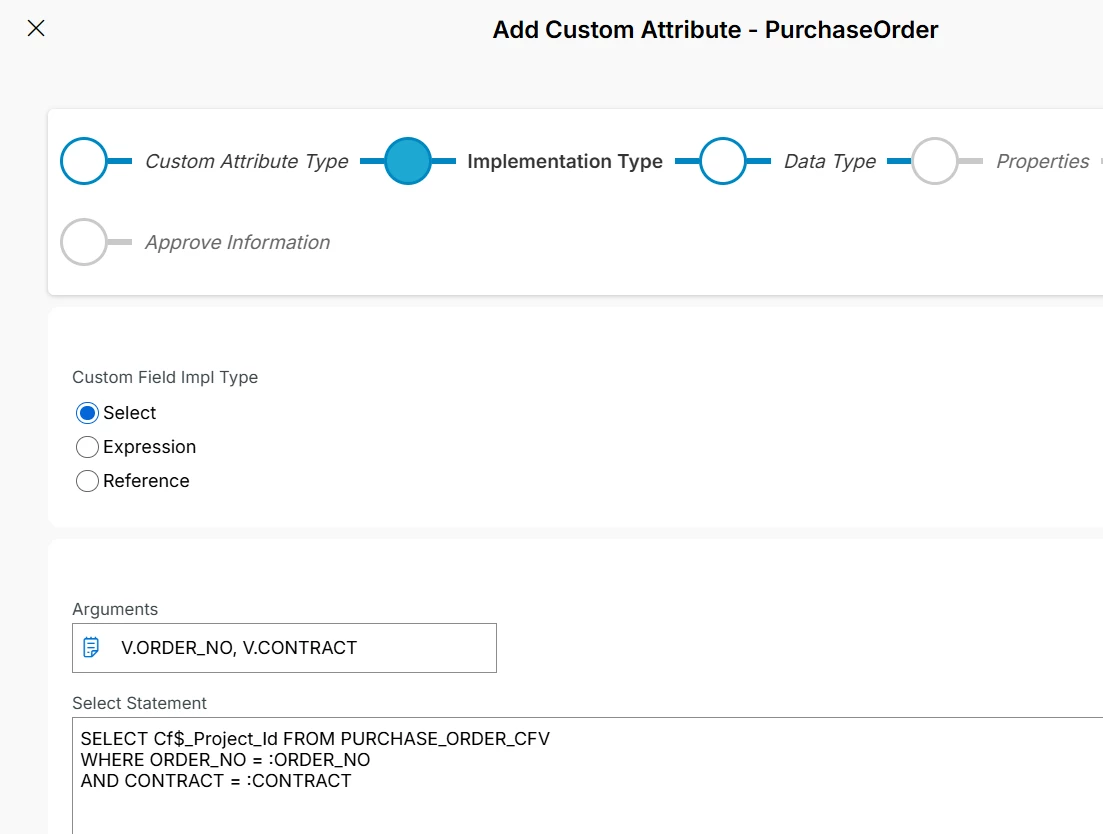
Task: Click the Select Statement field label
Action: [139, 703]
